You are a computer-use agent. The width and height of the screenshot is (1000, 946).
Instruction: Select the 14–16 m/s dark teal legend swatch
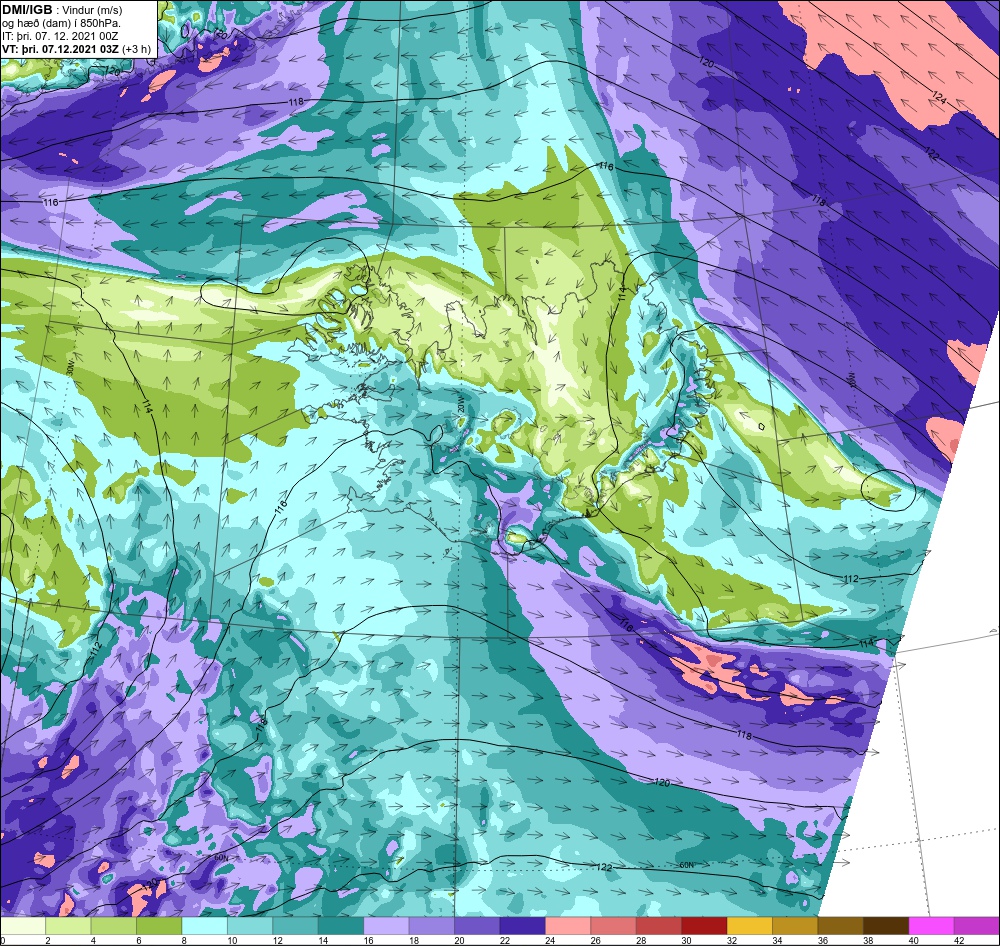tap(341, 926)
